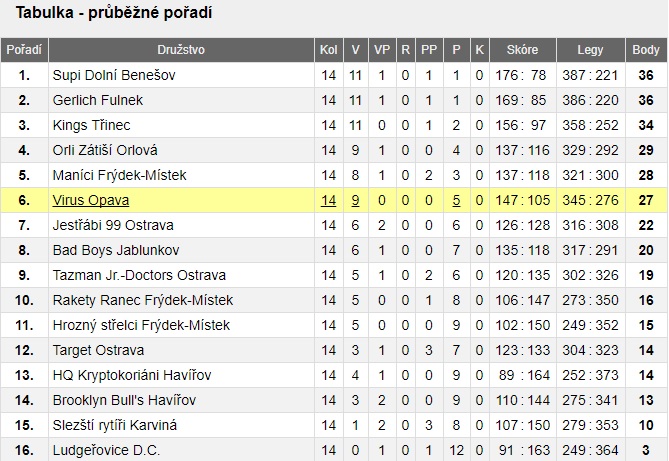
Task: Click the Pořadí column header
Action: pyautogui.click(x=24, y=50)
